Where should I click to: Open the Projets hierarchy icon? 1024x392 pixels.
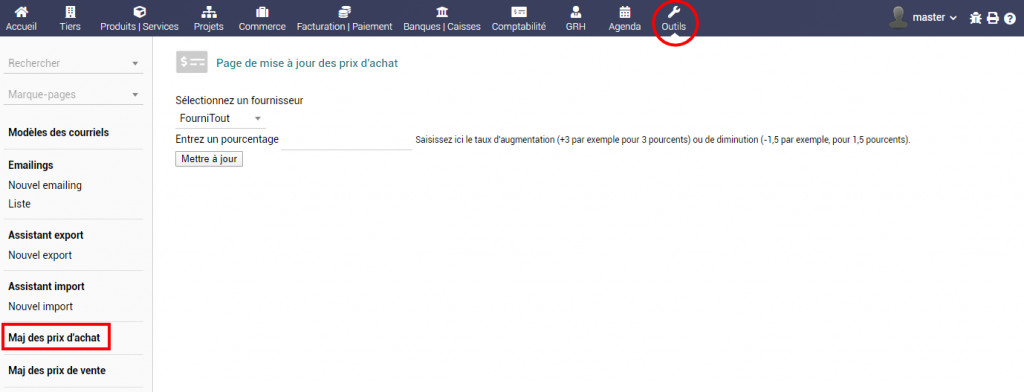(x=208, y=12)
